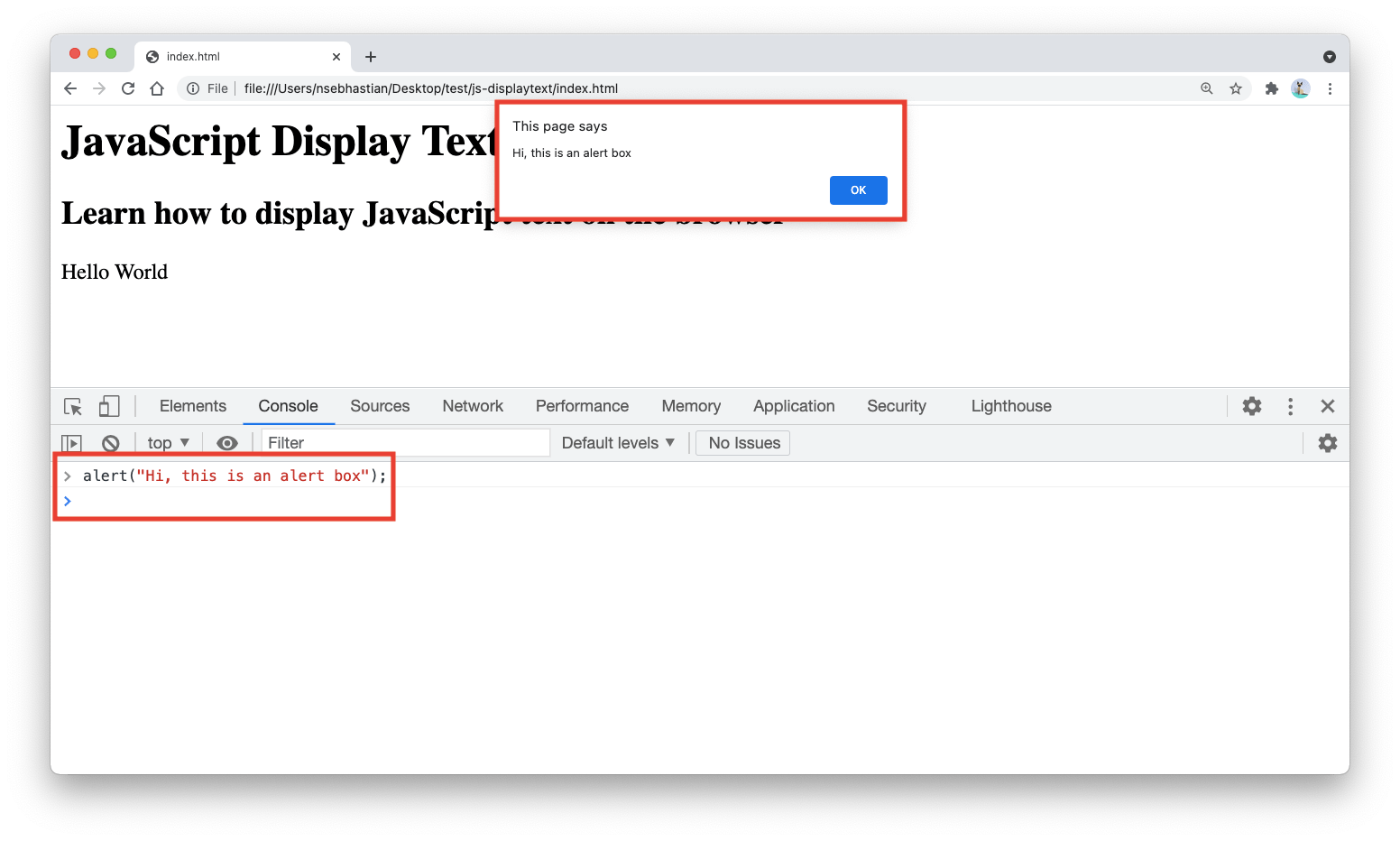Open the No Issues panel

pos(742,442)
